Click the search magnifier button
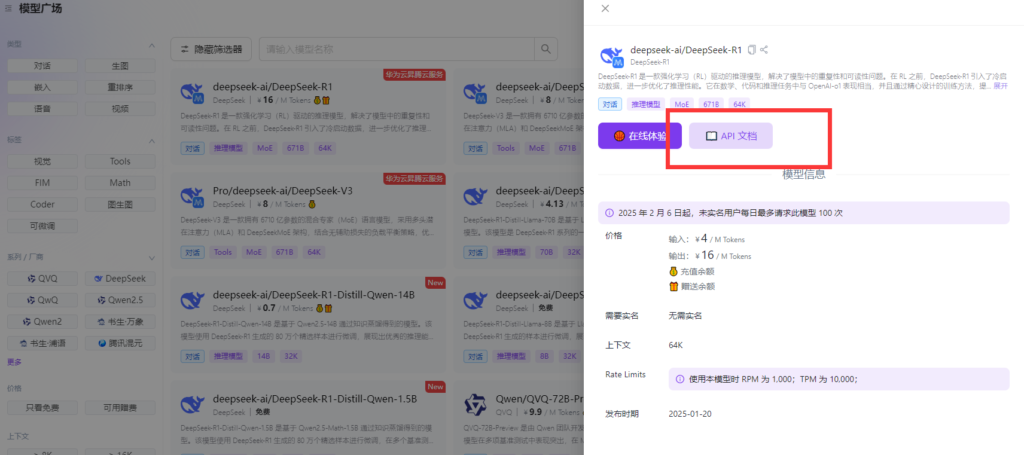The image size is (1024, 455). 546,49
